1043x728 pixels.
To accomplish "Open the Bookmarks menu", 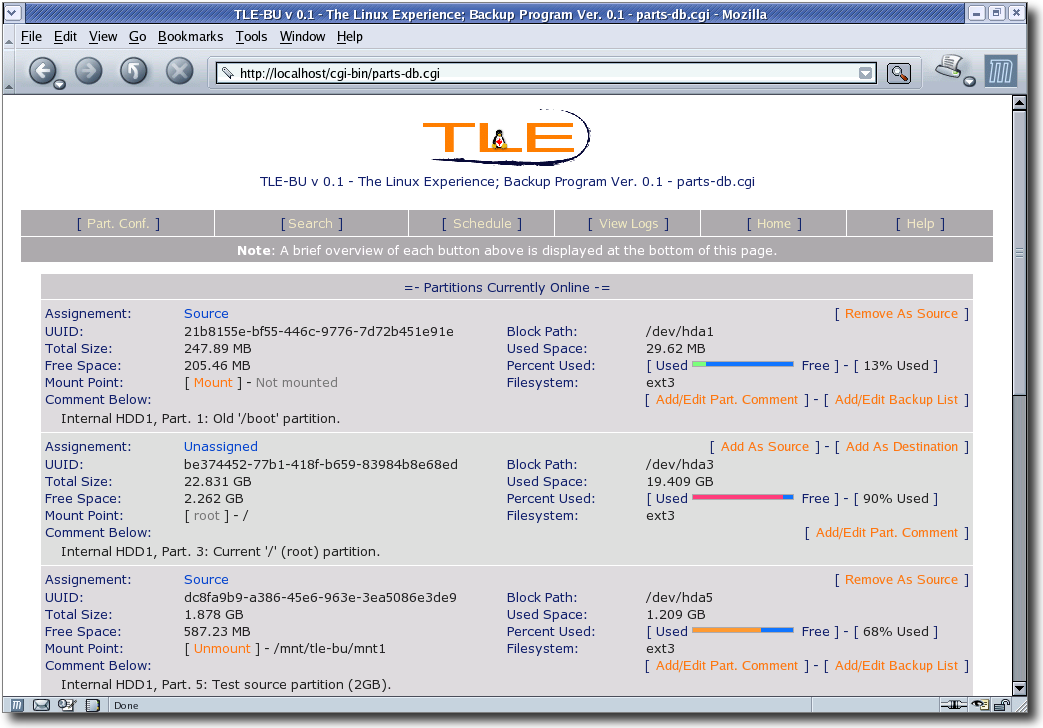I will pos(190,37).
